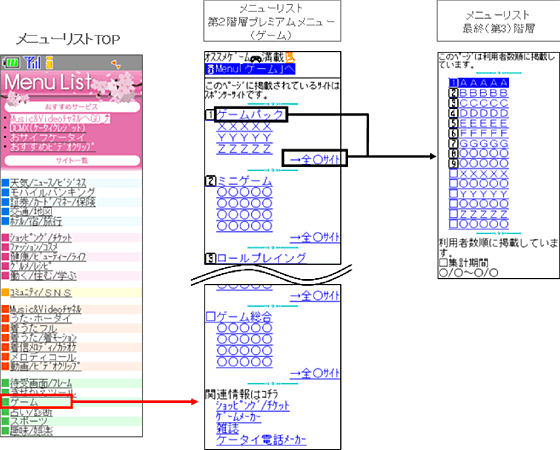Open DCMX(ケータイクレジット) link
This screenshot has width=560, height=450.
(x=48, y=128)
